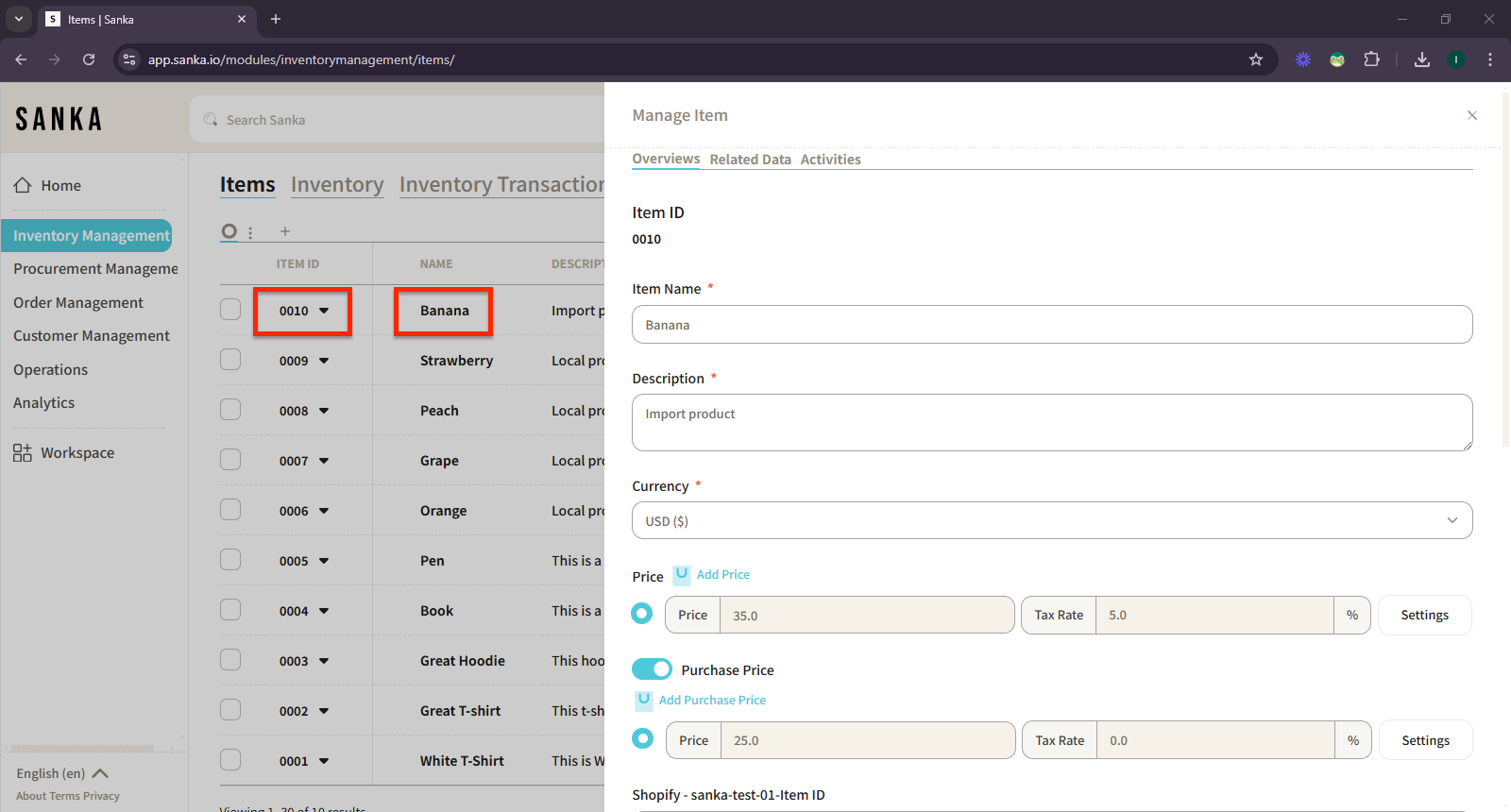Toggle the Purchase Price switch off
Viewport: 1511px width, 812px height.
tap(652, 669)
